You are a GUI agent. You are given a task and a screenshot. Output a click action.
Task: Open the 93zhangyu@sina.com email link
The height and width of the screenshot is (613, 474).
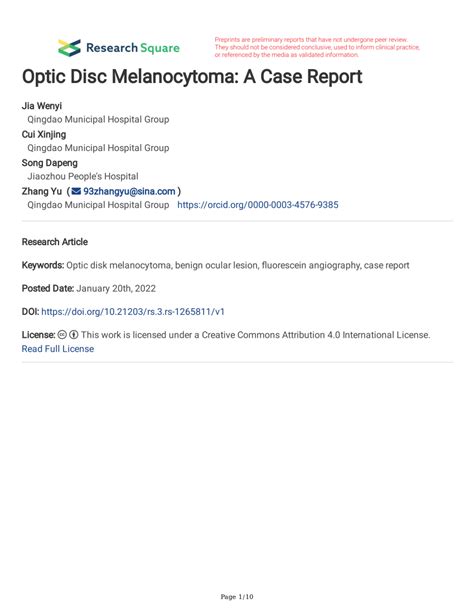(129, 191)
